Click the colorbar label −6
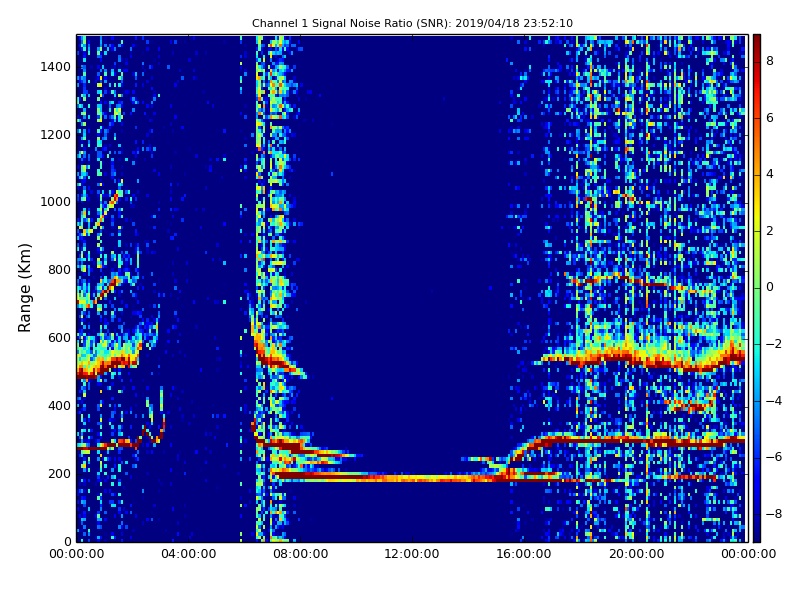Screen dimensions: 800x600 click(774, 457)
